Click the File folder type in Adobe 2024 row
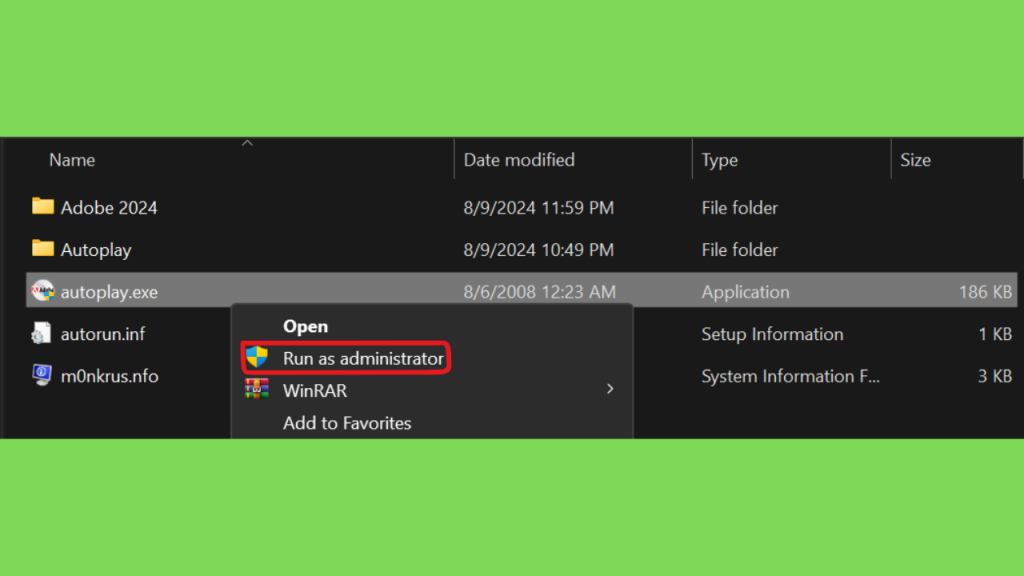This screenshot has height=576, width=1024. click(739, 208)
